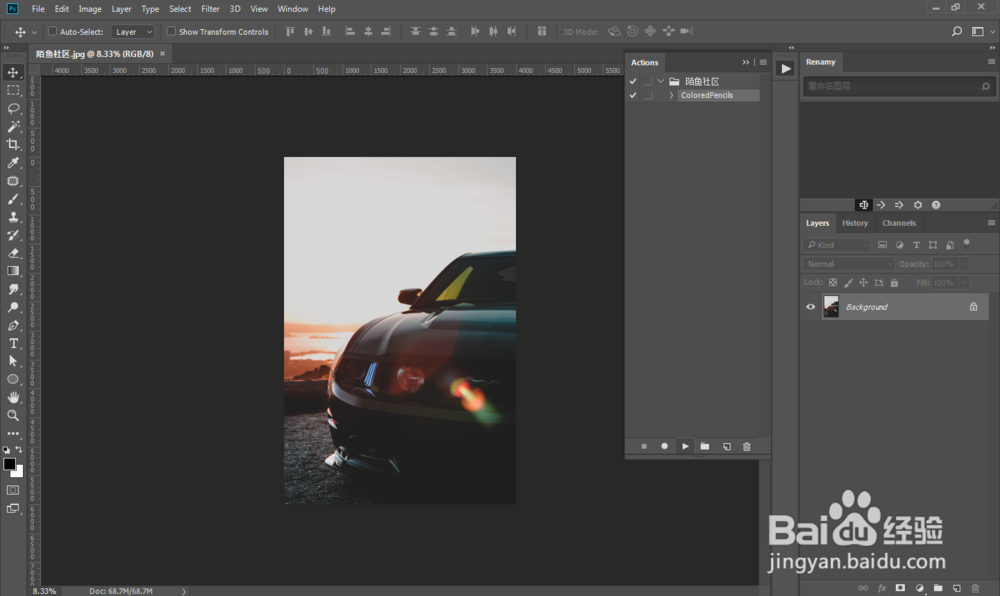Image resolution: width=1000 pixels, height=596 pixels.
Task: Select the Ellipse shape tool
Action: pyautogui.click(x=13, y=379)
